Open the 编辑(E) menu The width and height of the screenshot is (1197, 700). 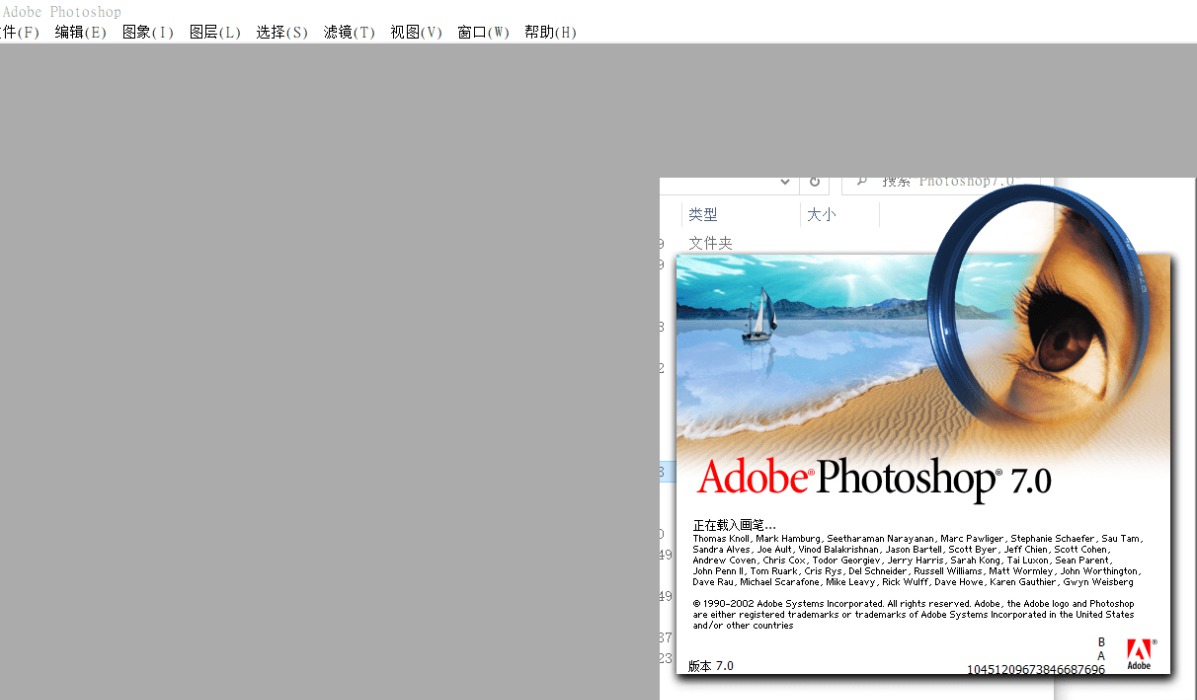click(80, 32)
